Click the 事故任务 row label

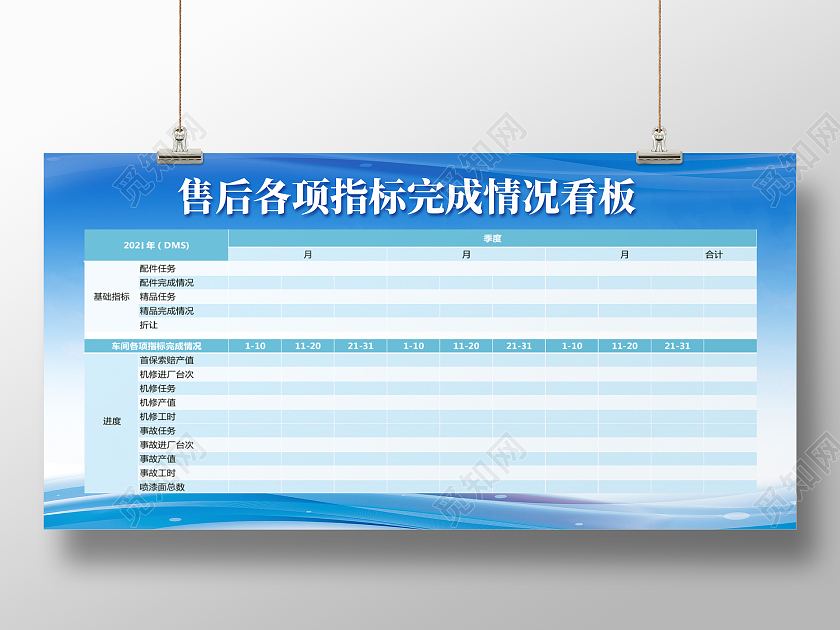tap(157, 430)
